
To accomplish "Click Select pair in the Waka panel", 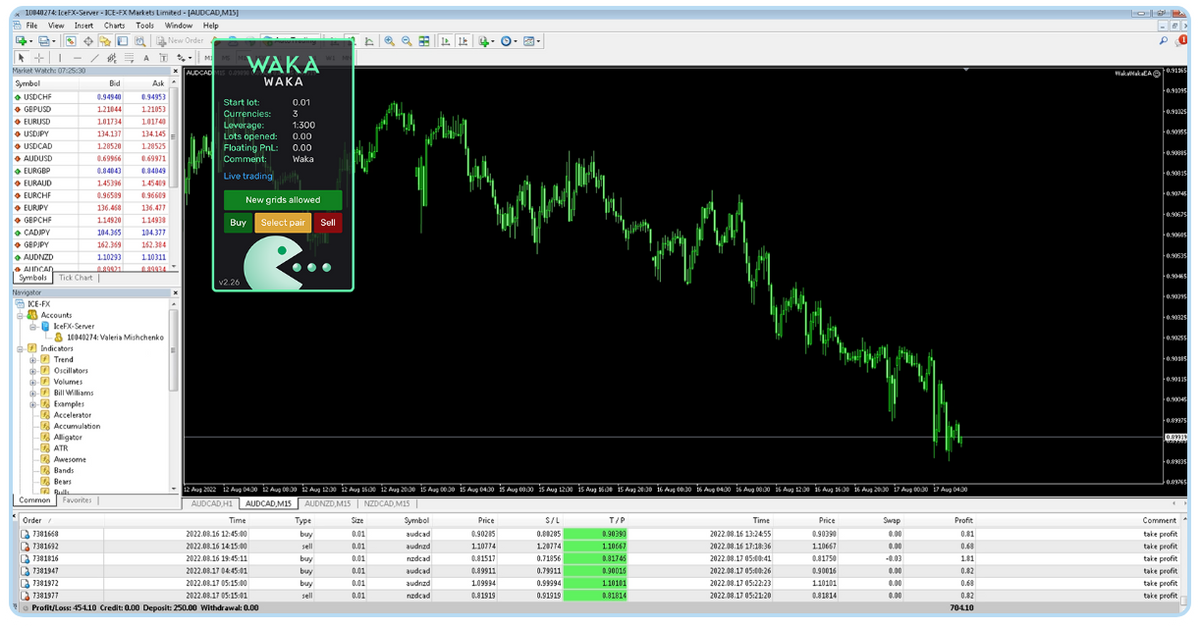I will (281, 222).
